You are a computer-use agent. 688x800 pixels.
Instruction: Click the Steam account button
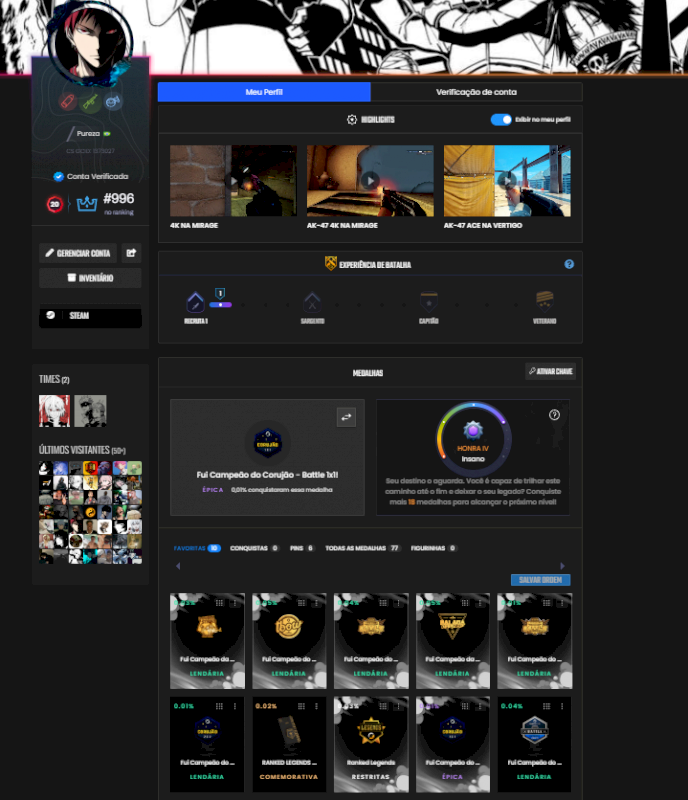90,316
